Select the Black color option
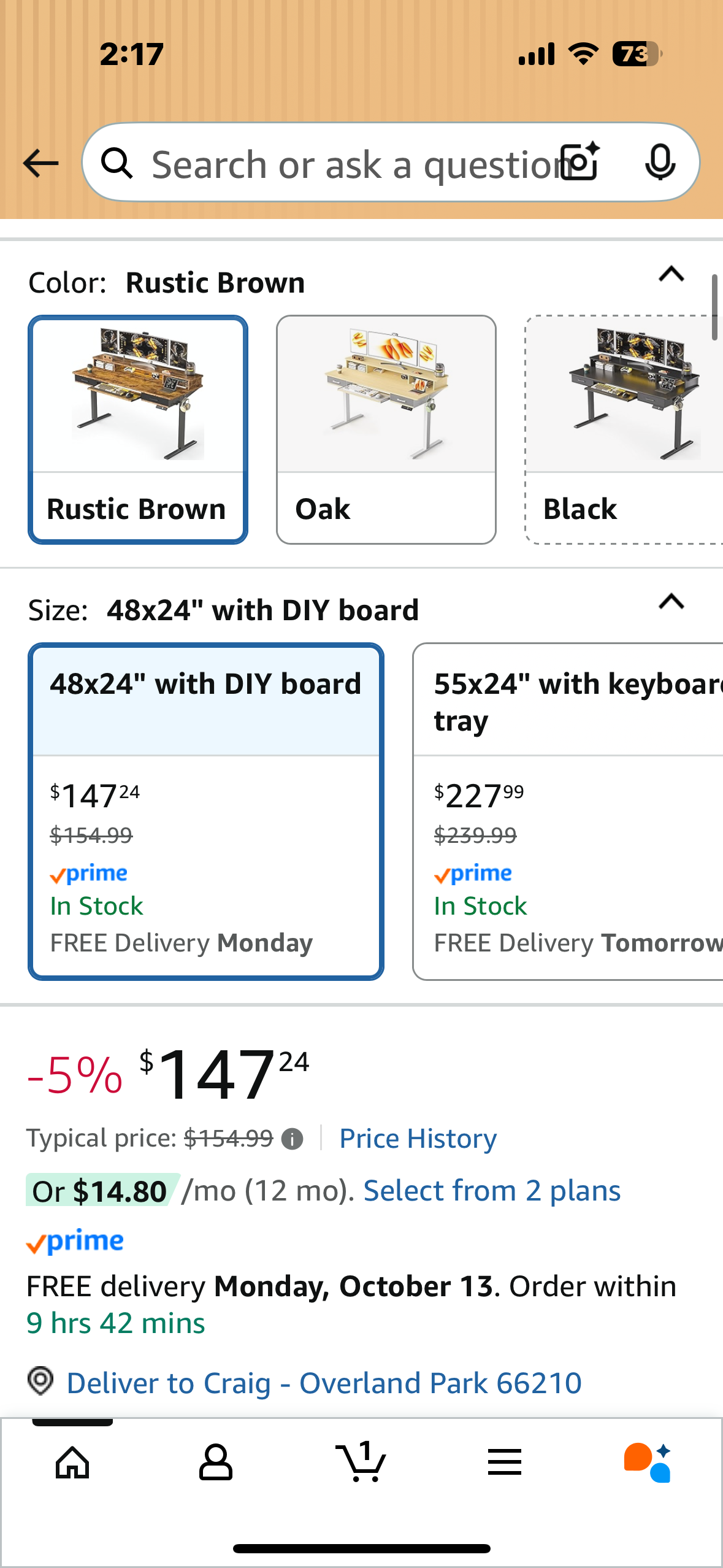723x1568 pixels. 624,429
